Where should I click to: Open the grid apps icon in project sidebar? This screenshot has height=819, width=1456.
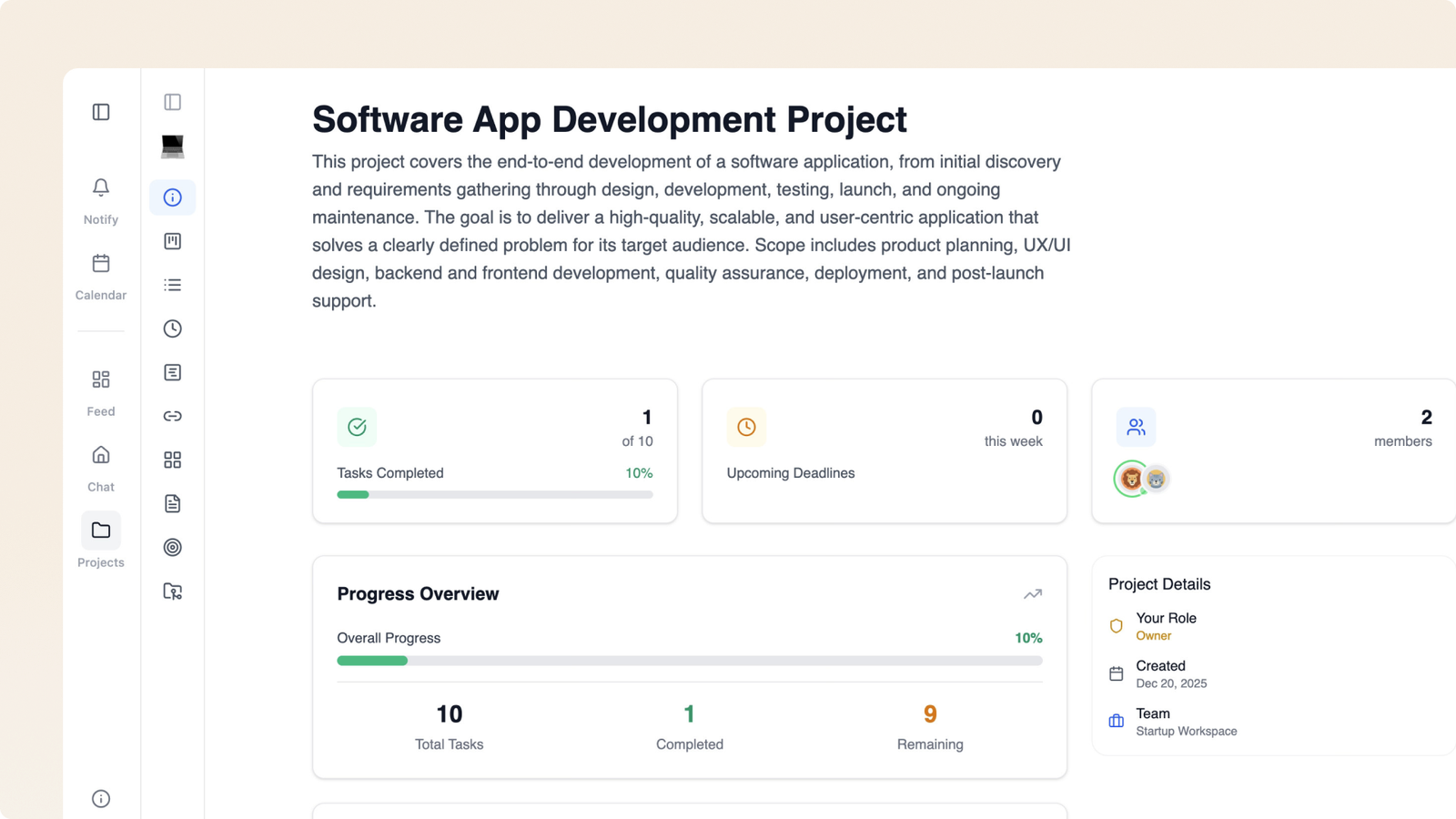[173, 460]
